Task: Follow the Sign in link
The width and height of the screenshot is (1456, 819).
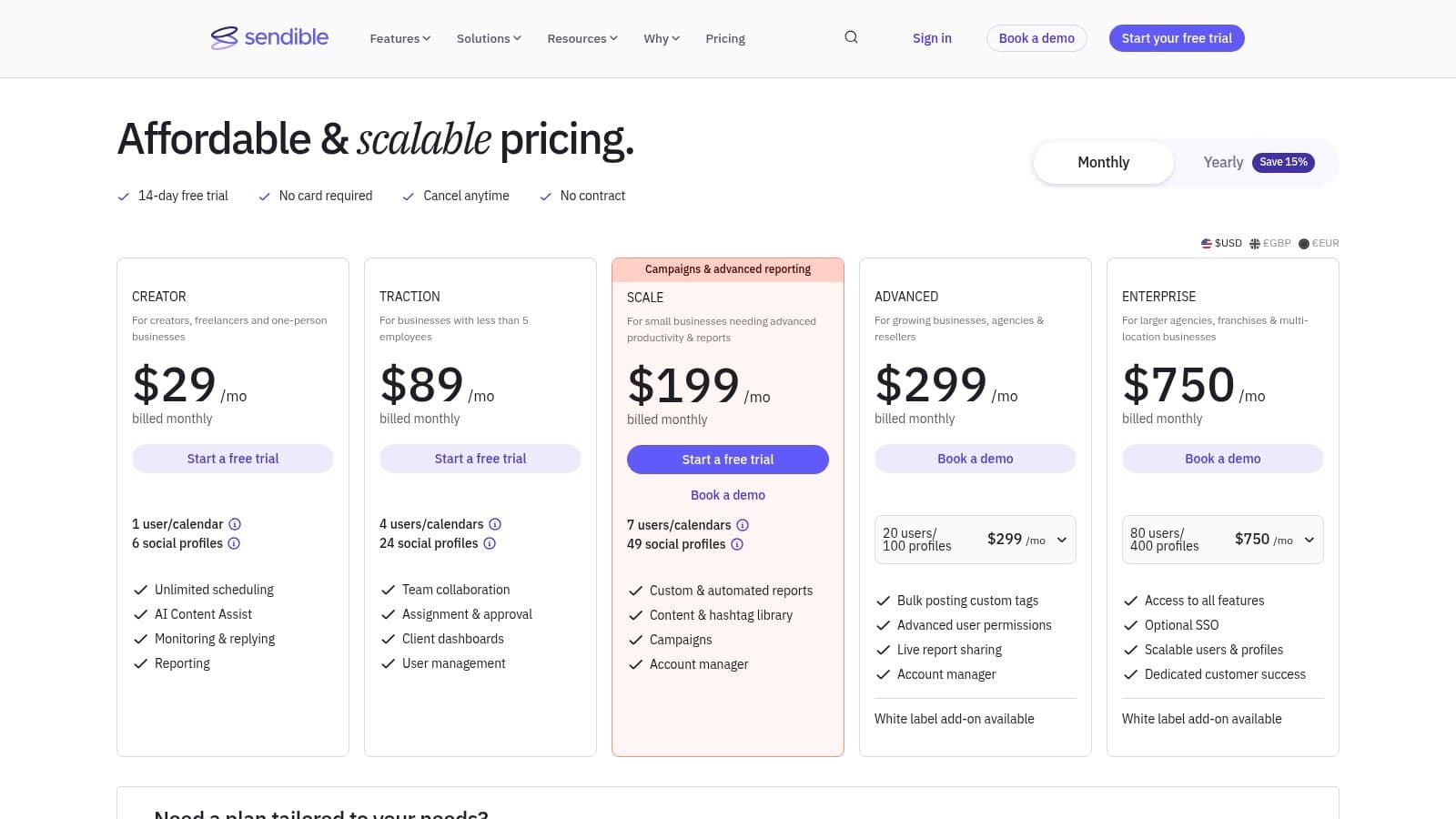Action: pos(932,38)
